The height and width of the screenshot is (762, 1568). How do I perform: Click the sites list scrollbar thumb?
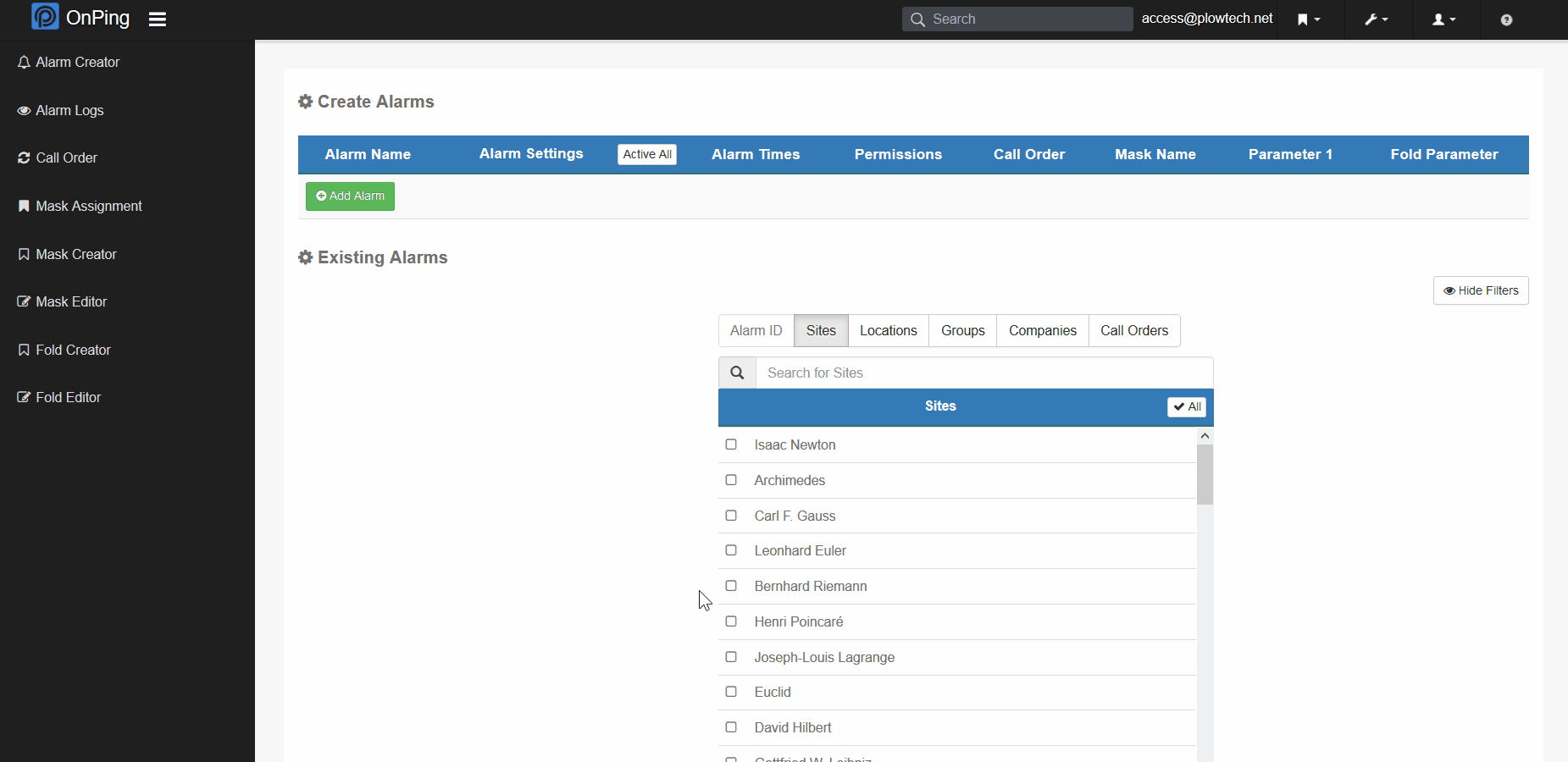1205,474
